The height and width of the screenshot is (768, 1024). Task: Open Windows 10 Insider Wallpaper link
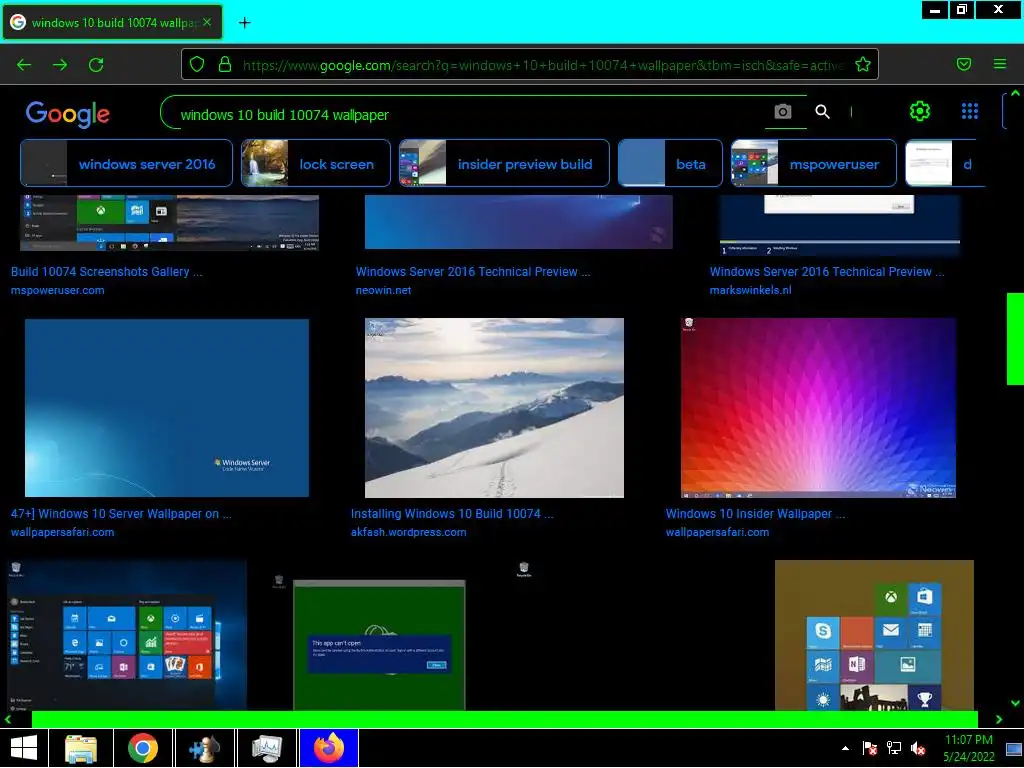point(755,514)
